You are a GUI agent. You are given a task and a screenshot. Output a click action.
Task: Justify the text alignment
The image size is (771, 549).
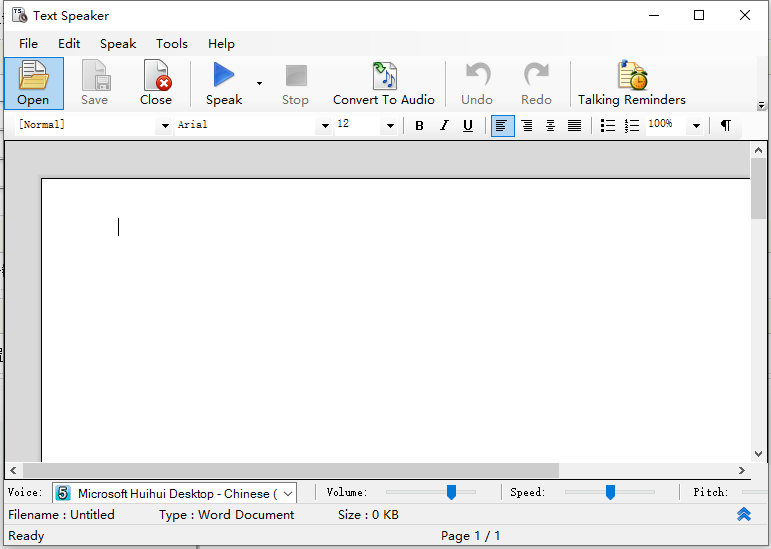tap(574, 126)
